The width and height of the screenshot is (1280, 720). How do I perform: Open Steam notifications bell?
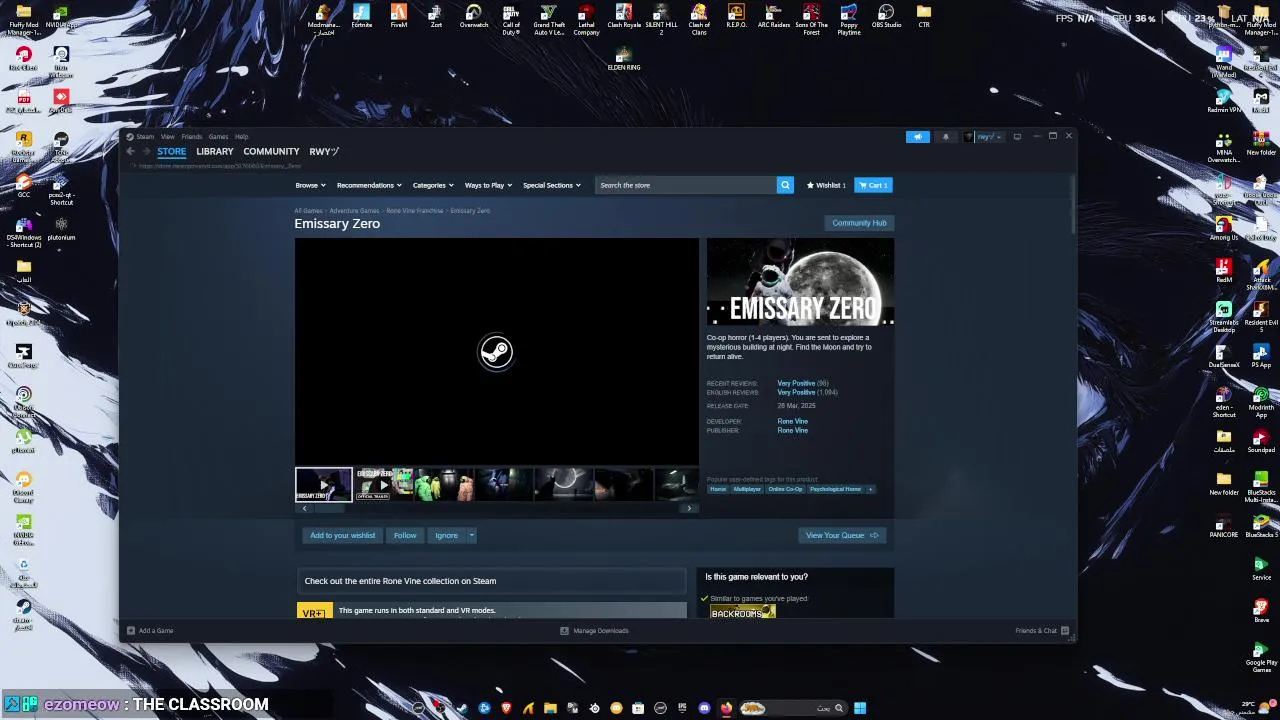point(945,136)
